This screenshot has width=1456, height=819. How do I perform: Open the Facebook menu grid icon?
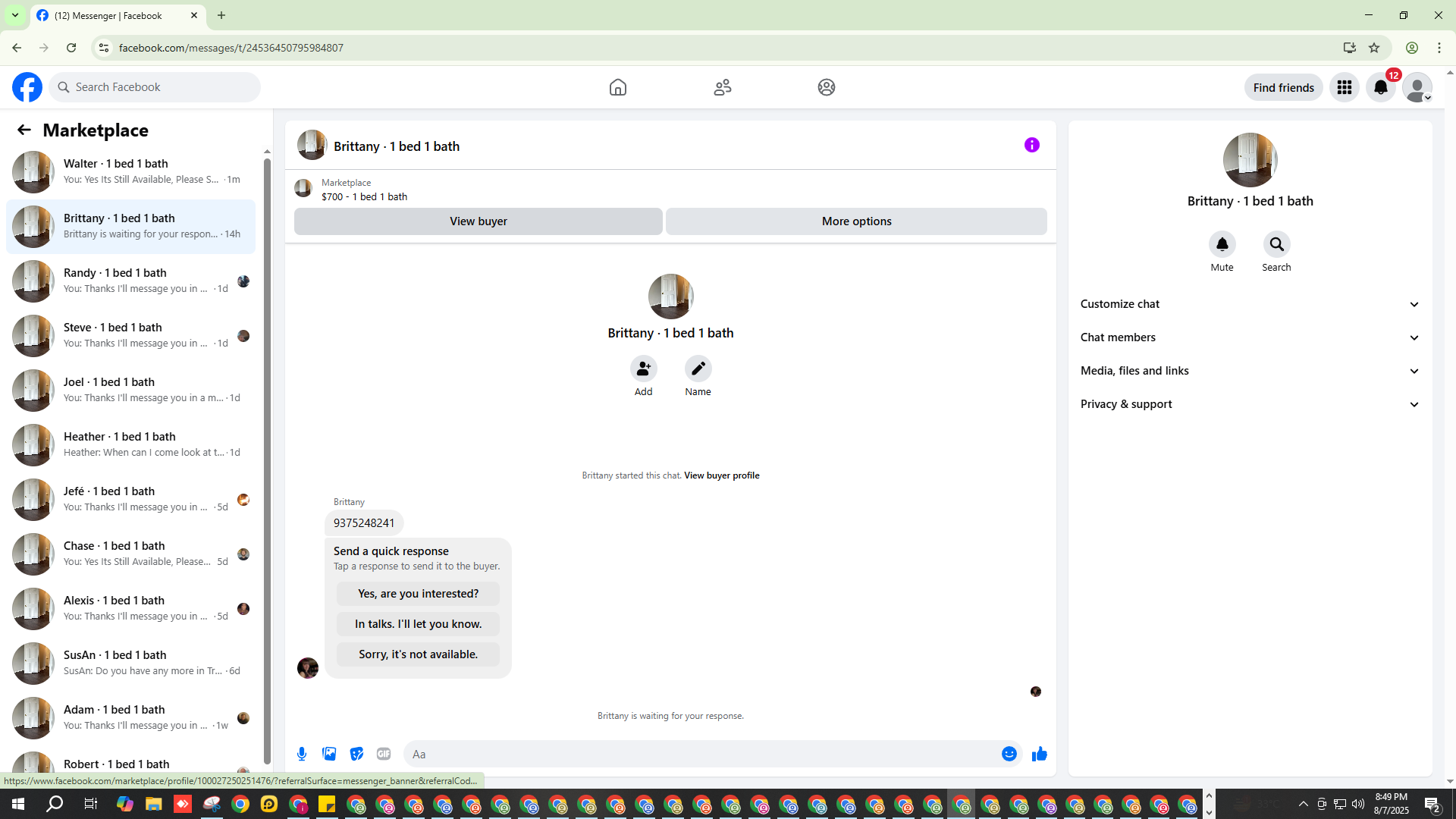coord(1345,87)
